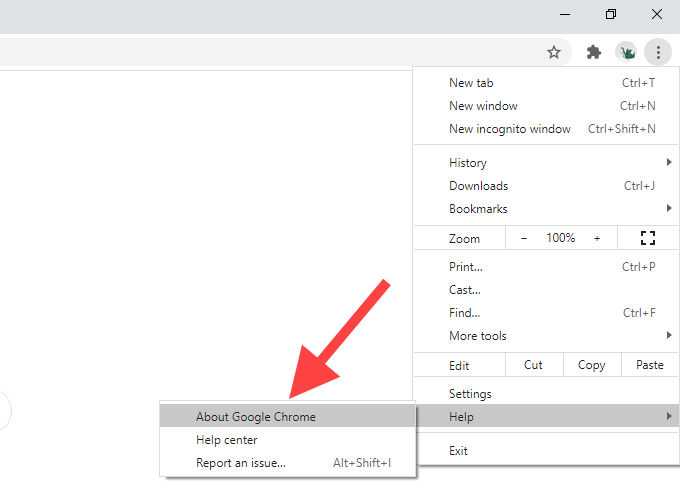Choose Print... from the menu
The width and height of the screenshot is (680, 496).
coord(546,267)
